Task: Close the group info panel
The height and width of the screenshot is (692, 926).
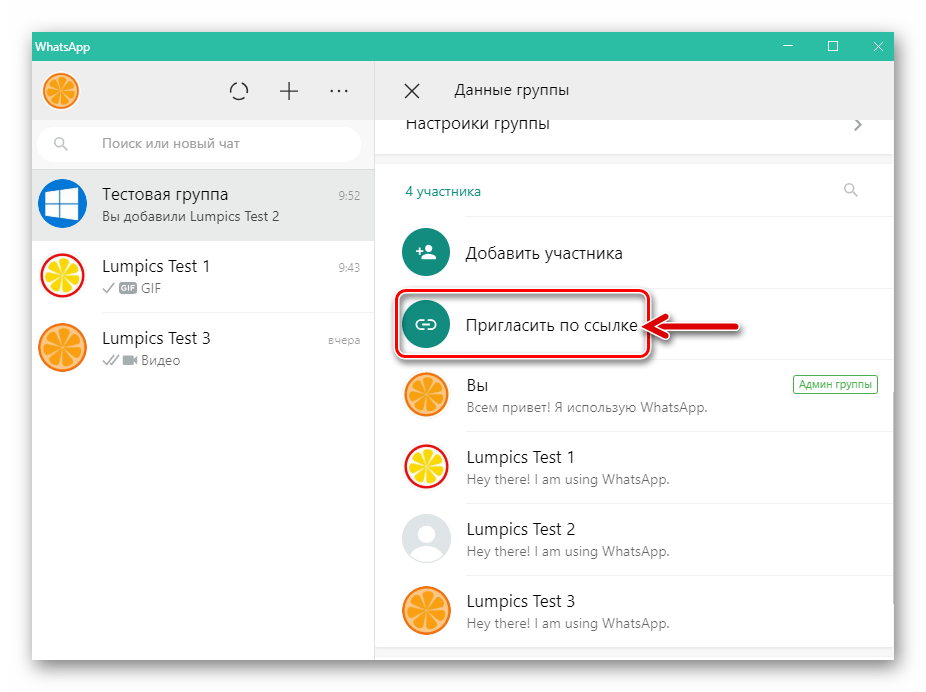Action: (x=411, y=91)
